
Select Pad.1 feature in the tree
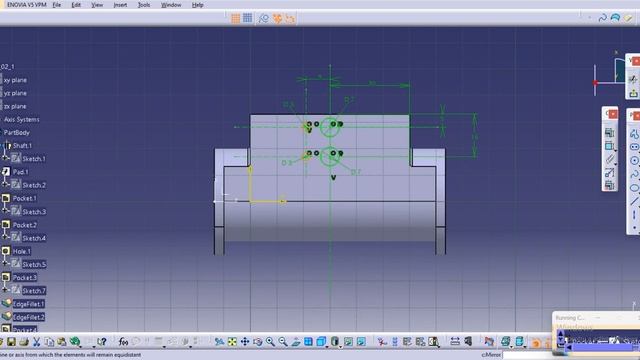20,172
